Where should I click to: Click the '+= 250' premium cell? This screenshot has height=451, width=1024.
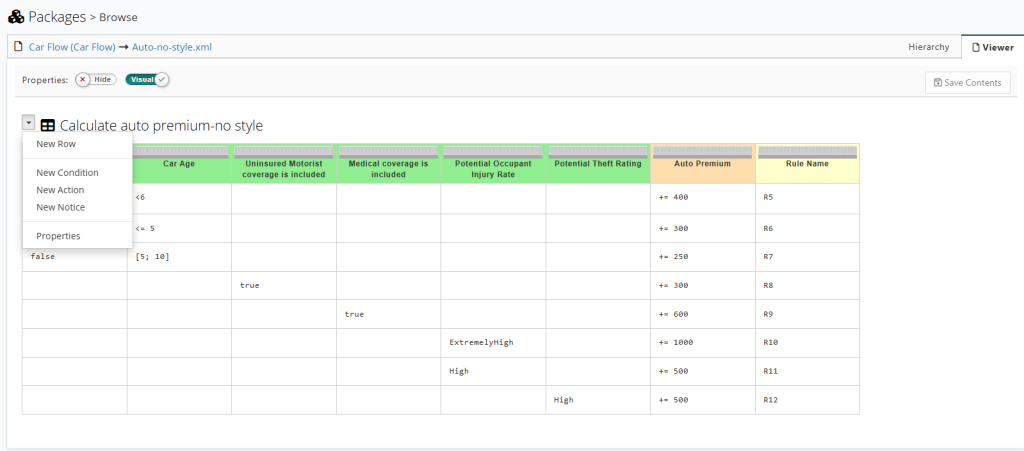click(703, 257)
